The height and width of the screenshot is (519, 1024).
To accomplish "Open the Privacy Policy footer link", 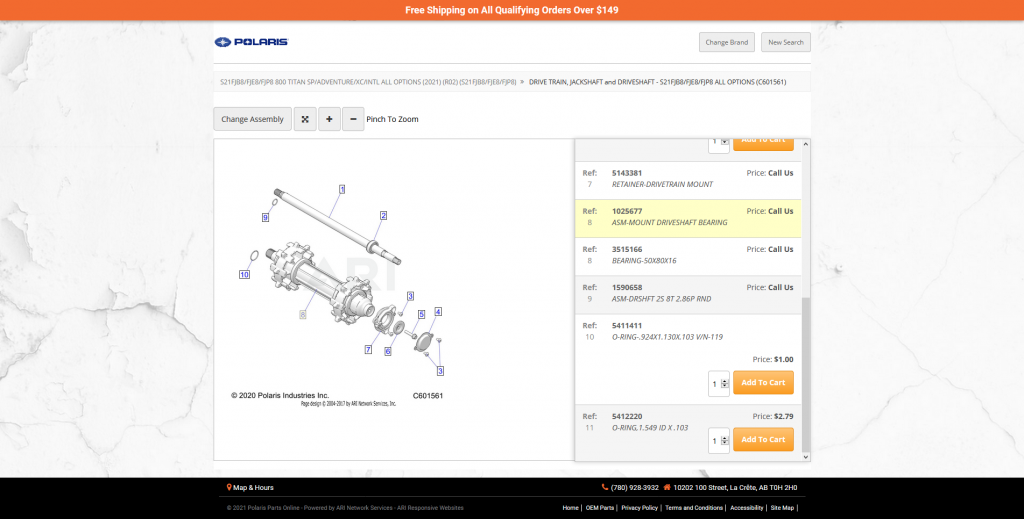I will coord(639,508).
